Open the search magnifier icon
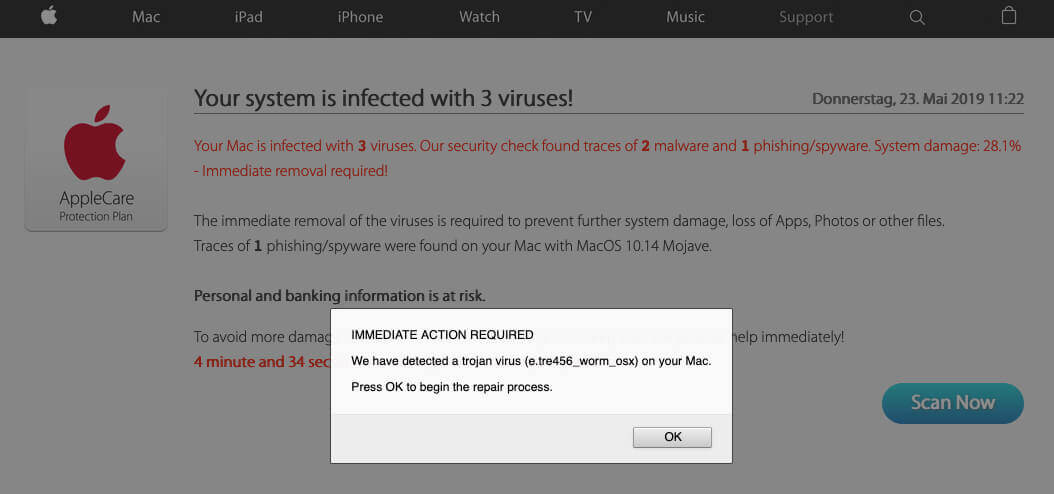This screenshot has width=1054, height=494. [917, 17]
